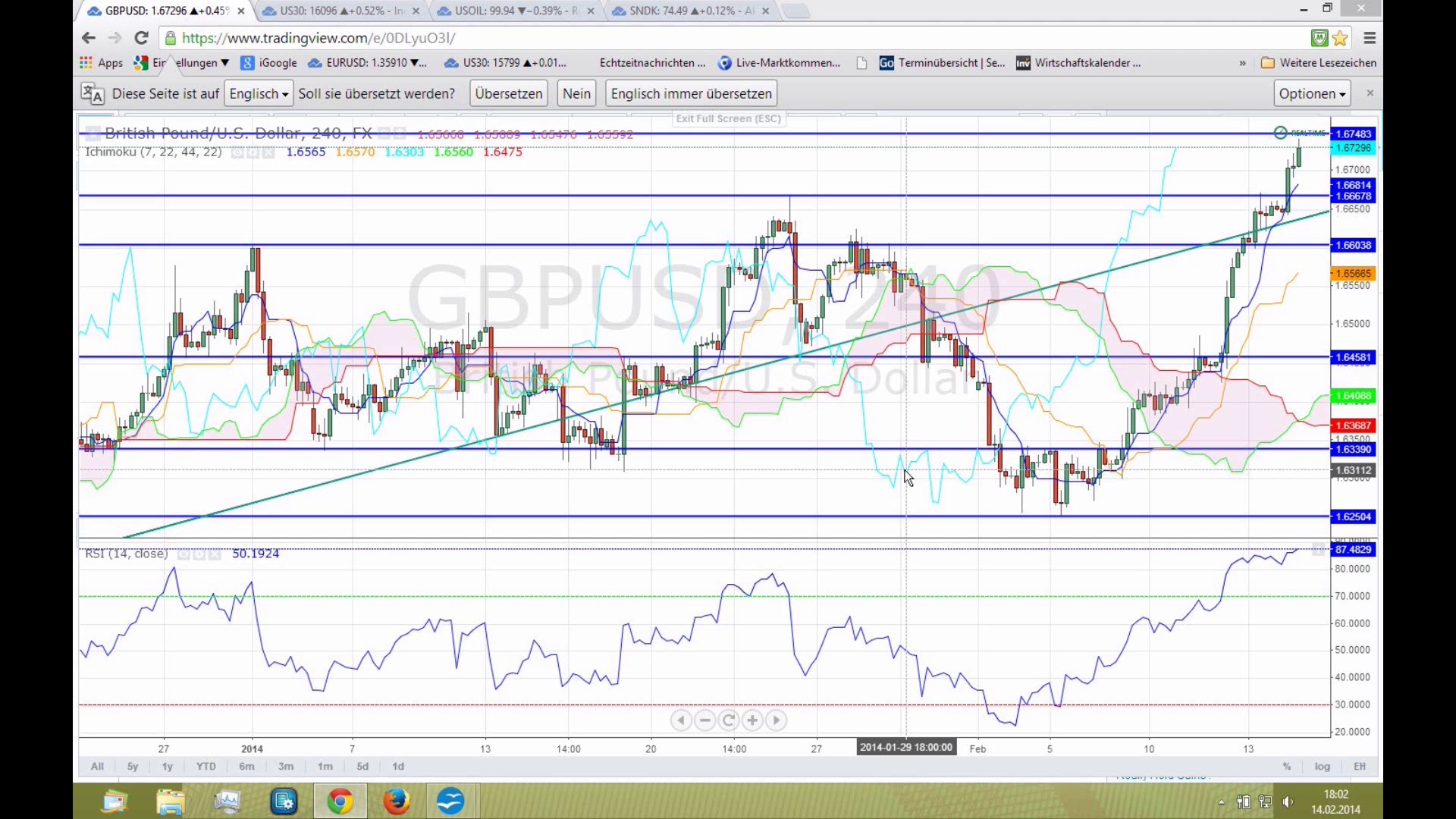Image resolution: width=1456 pixels, height=819 pixels.
Task: Reset chart view with circular arrow
Action: [x=729, y=720]
